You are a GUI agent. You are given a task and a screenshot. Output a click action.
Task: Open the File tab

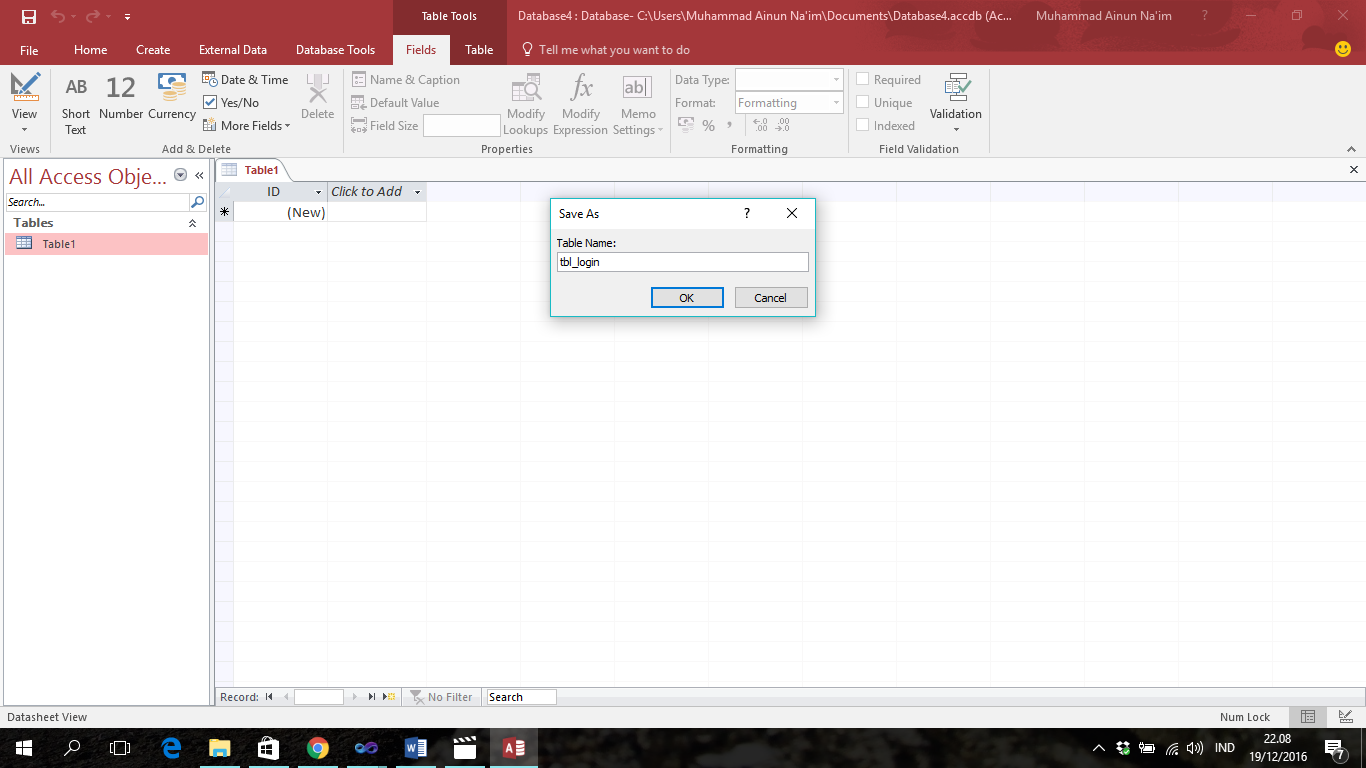[x=29, y=50]
